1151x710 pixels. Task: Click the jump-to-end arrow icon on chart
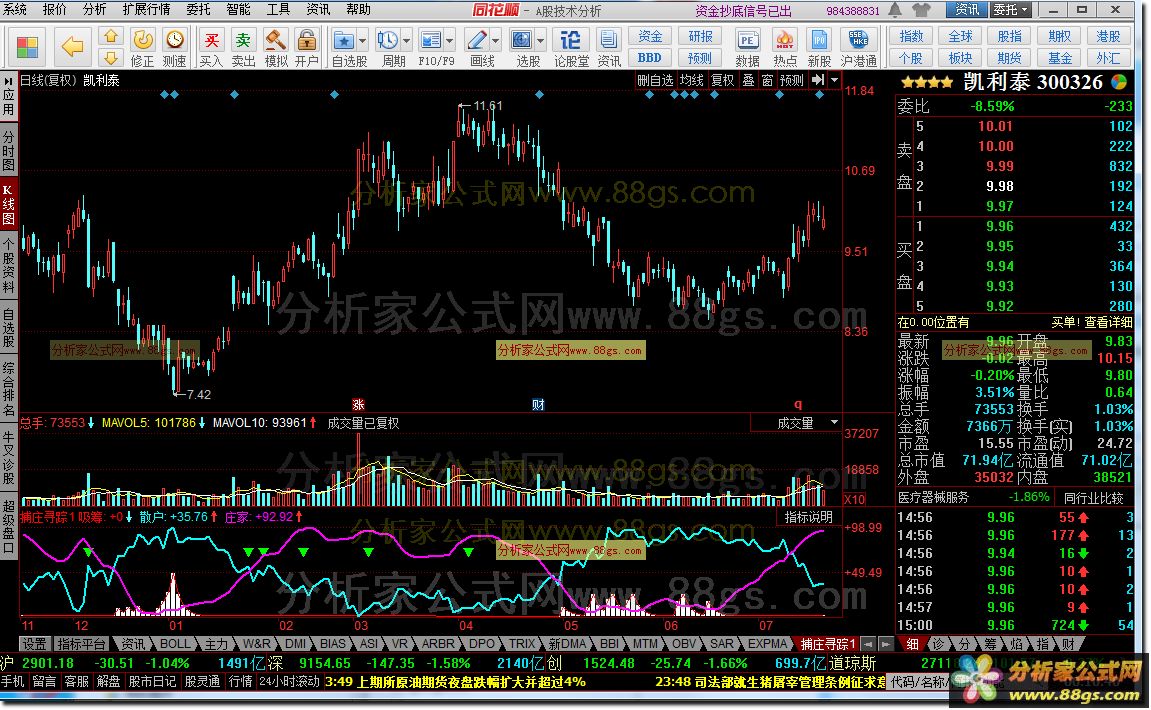[x=818, y=79]
